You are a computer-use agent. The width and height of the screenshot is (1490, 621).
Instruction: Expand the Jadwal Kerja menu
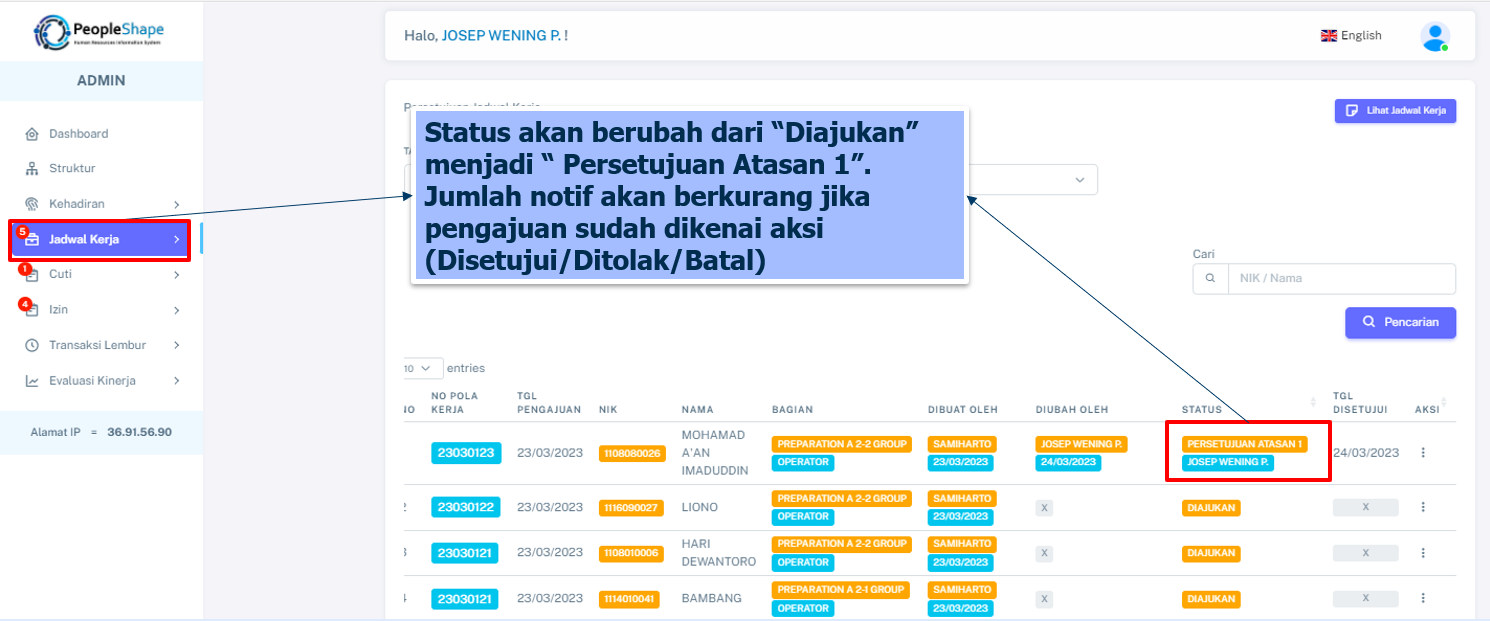pos(100,240)
